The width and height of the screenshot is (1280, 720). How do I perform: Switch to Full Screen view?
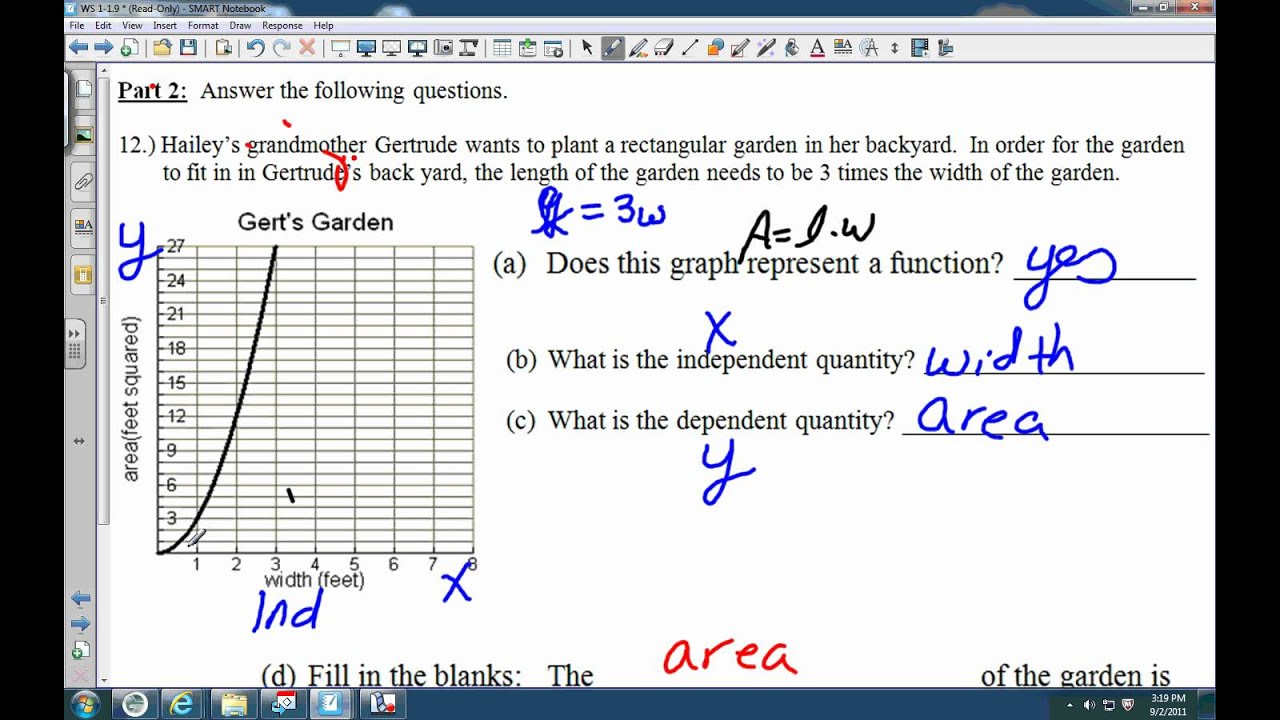click(x=366, y=47)
